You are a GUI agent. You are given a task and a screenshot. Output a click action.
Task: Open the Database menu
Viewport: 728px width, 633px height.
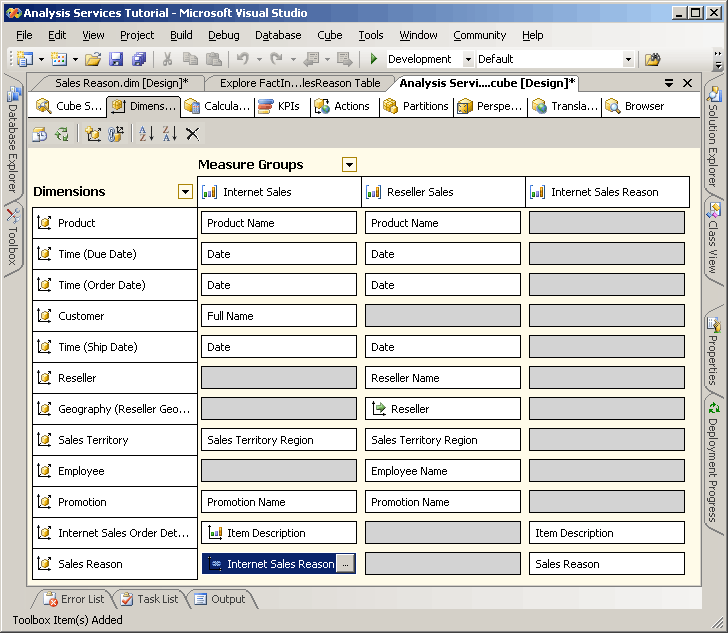278,35
